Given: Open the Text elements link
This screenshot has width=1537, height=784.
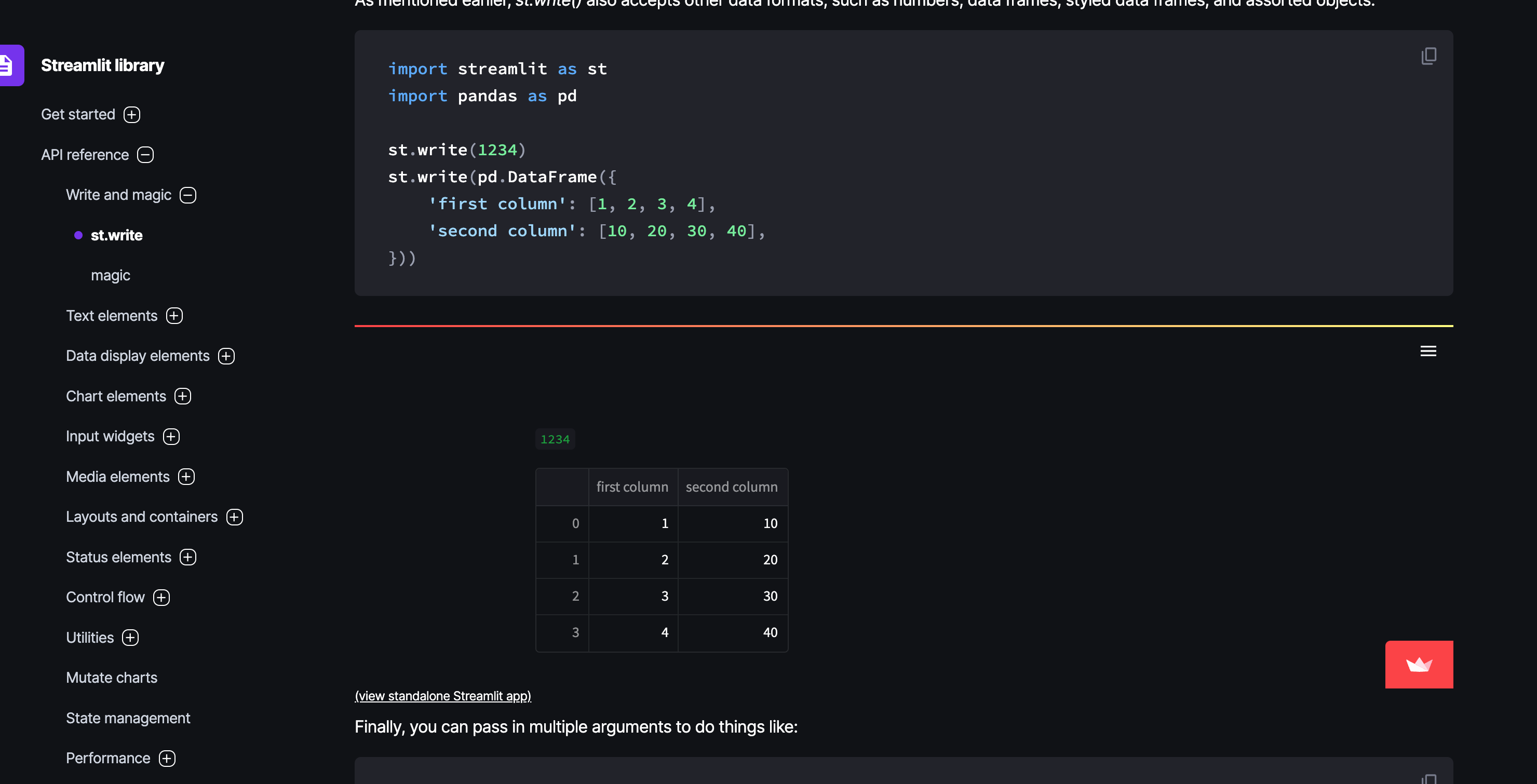Looking at the screenshot, I should (112, 316).
